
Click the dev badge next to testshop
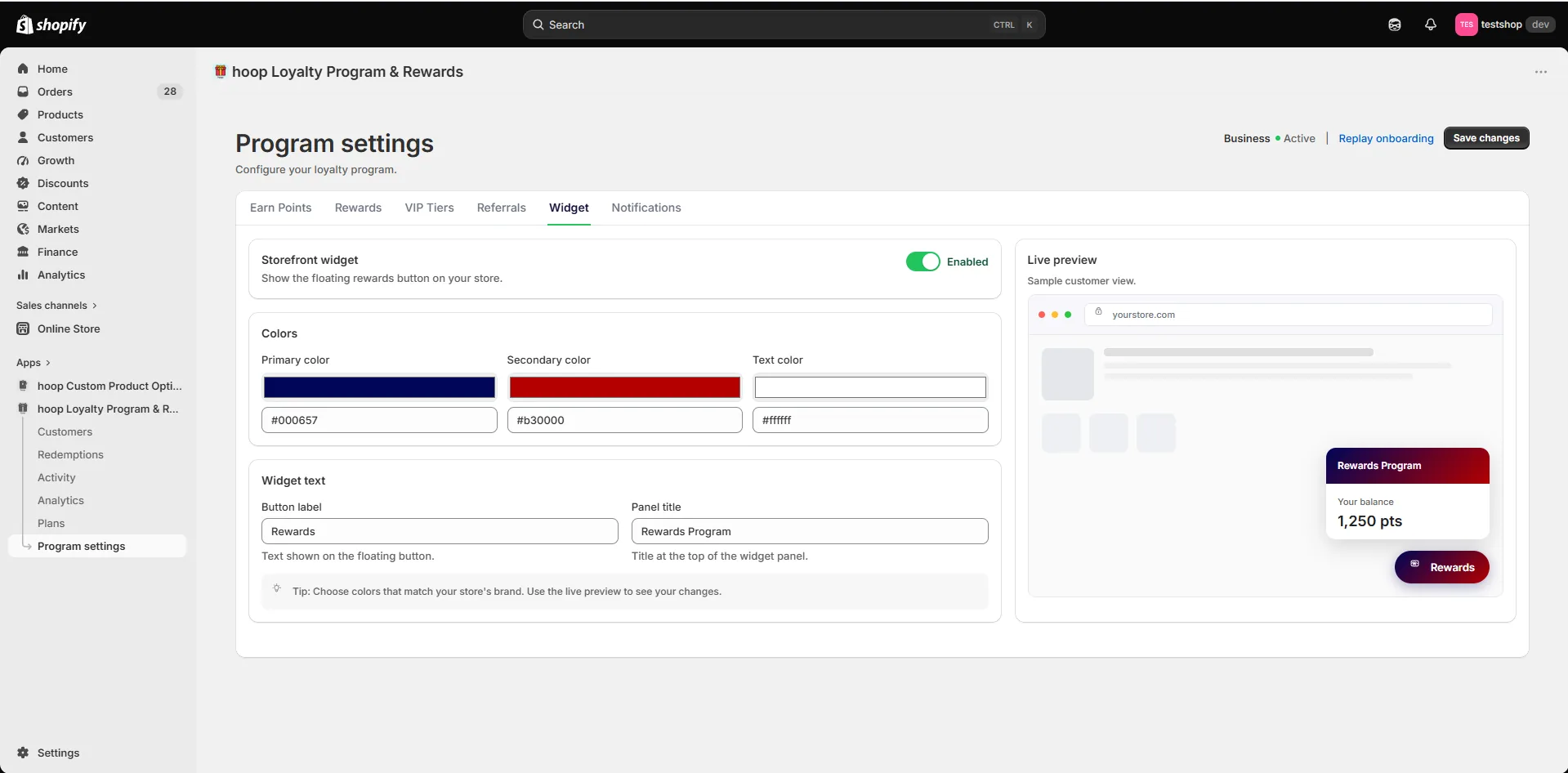click(x=1540, y=25)
